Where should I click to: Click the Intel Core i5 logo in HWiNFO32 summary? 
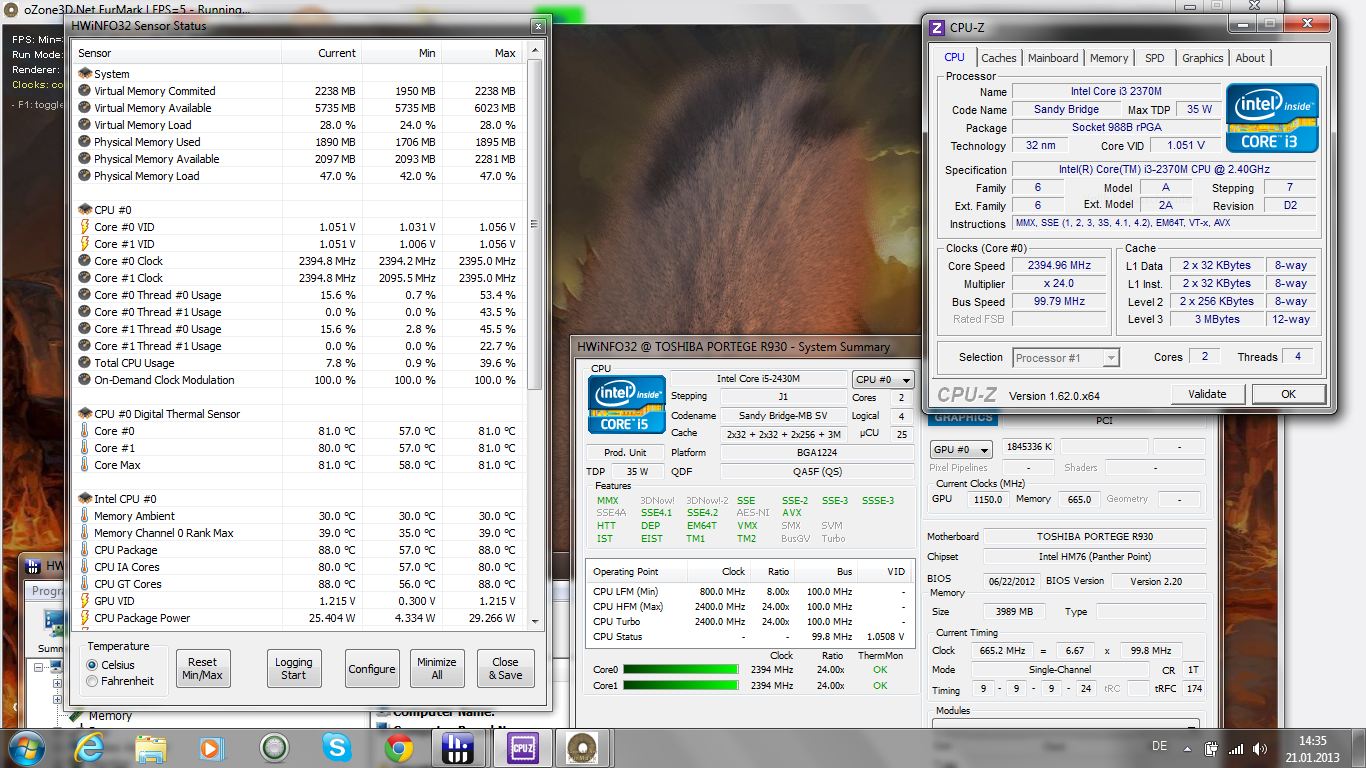click(627, 404)
